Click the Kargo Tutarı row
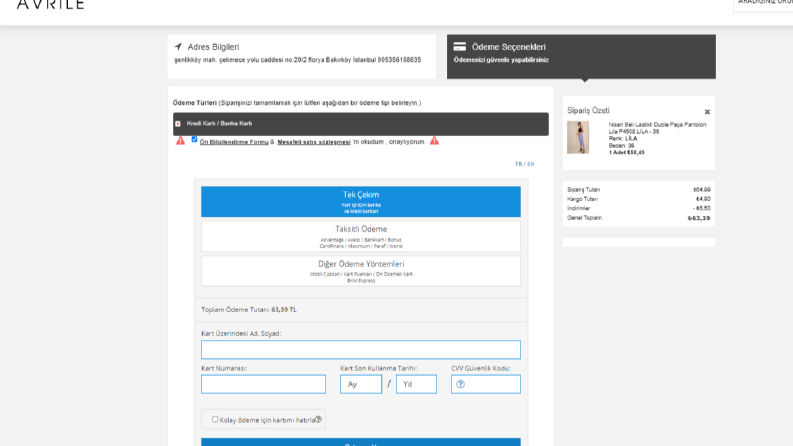 click(x=639, y=199)
